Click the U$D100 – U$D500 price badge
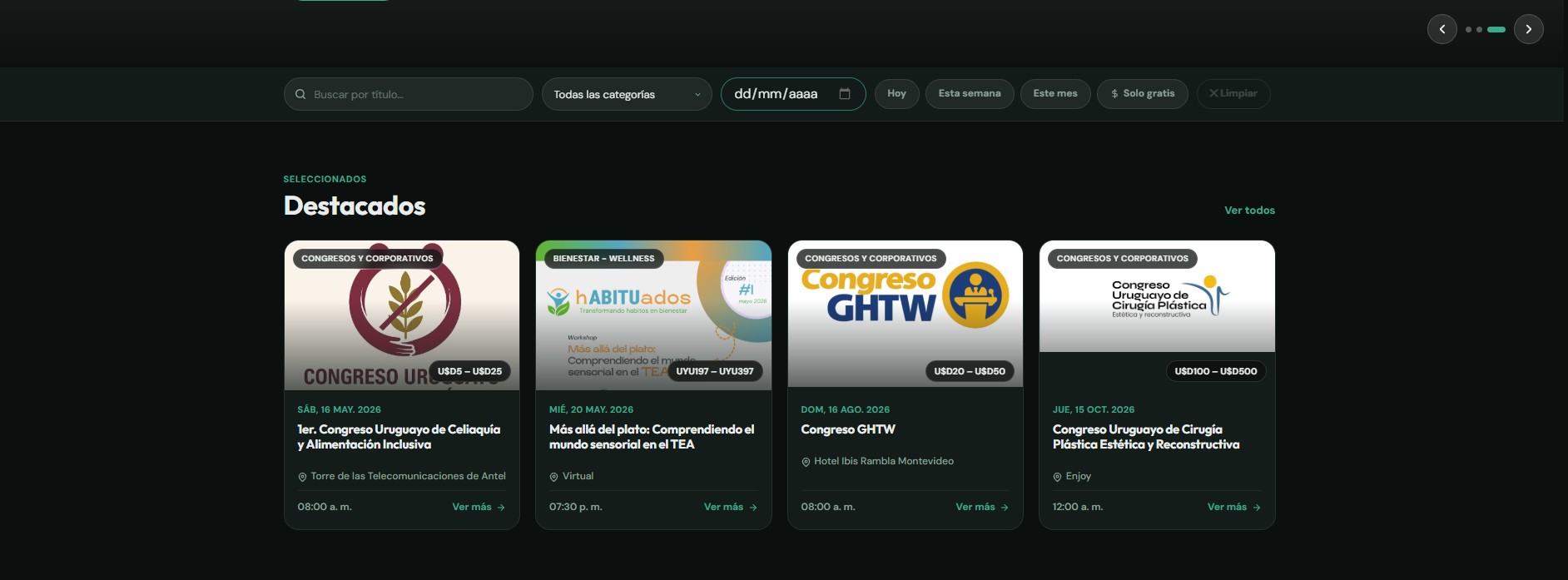This screenshot has height=580, width=1568. click(1216, 371)
